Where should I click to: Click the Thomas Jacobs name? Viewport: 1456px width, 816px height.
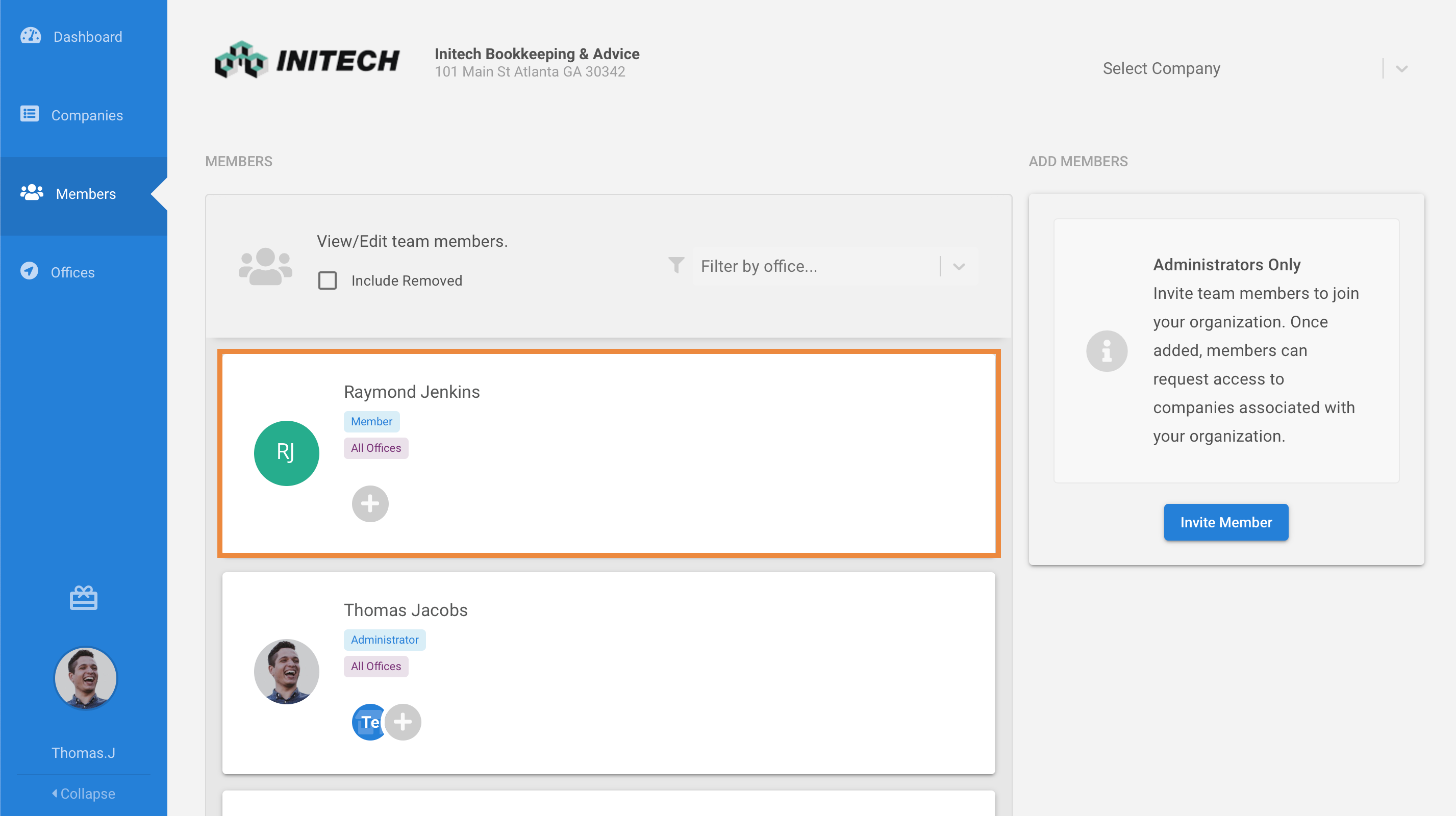tap(406, 610)
